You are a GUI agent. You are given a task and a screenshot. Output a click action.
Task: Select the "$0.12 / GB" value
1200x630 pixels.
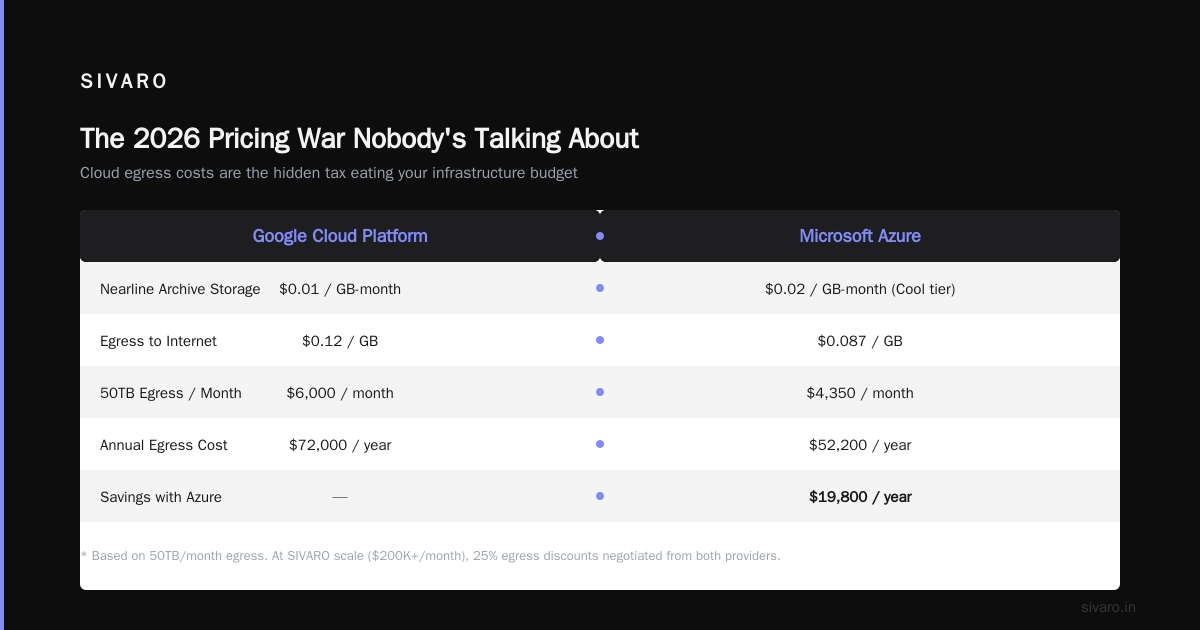pos(340,341)
